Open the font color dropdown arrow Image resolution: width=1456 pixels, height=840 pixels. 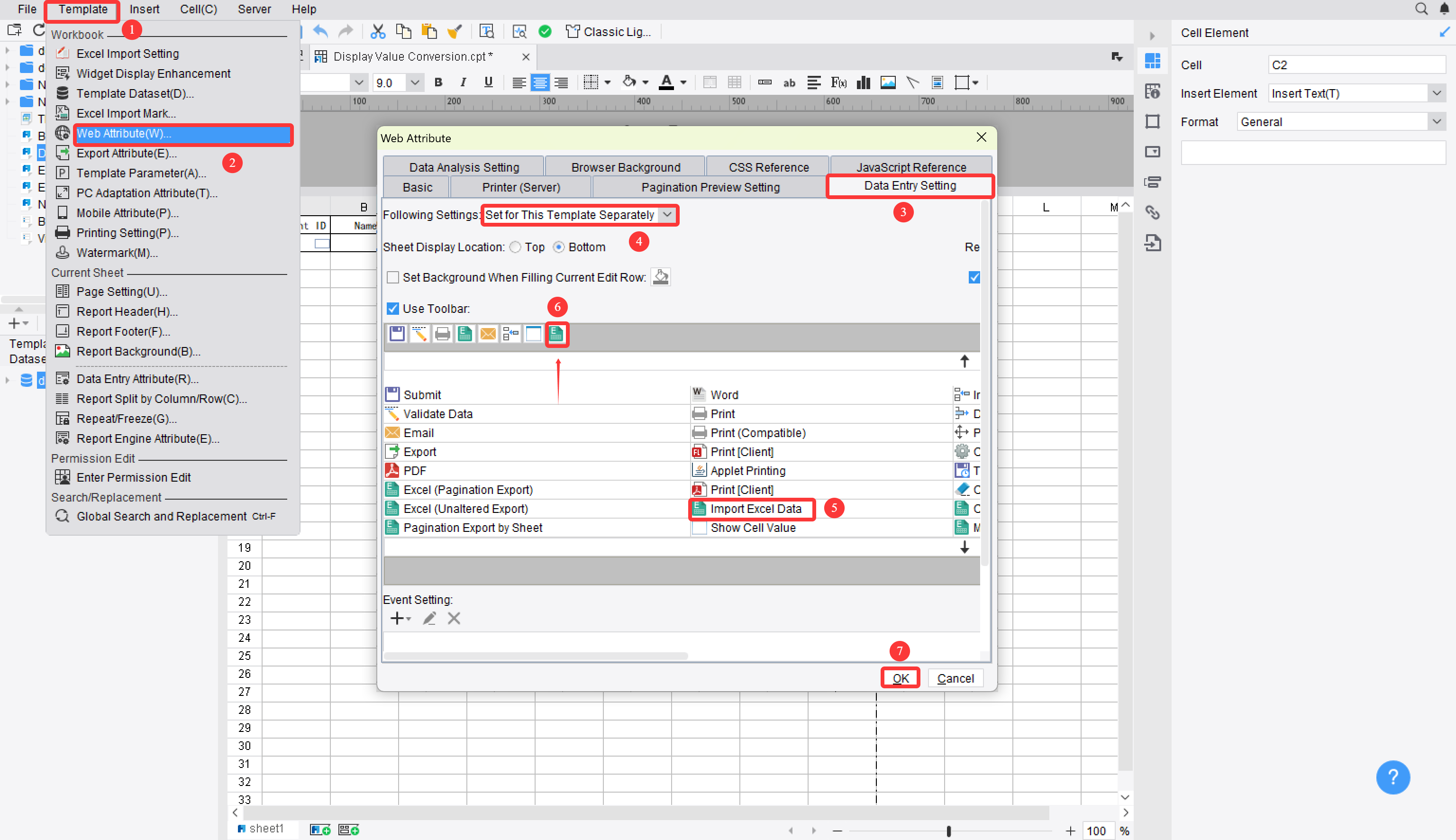click(x=683, y=83)
